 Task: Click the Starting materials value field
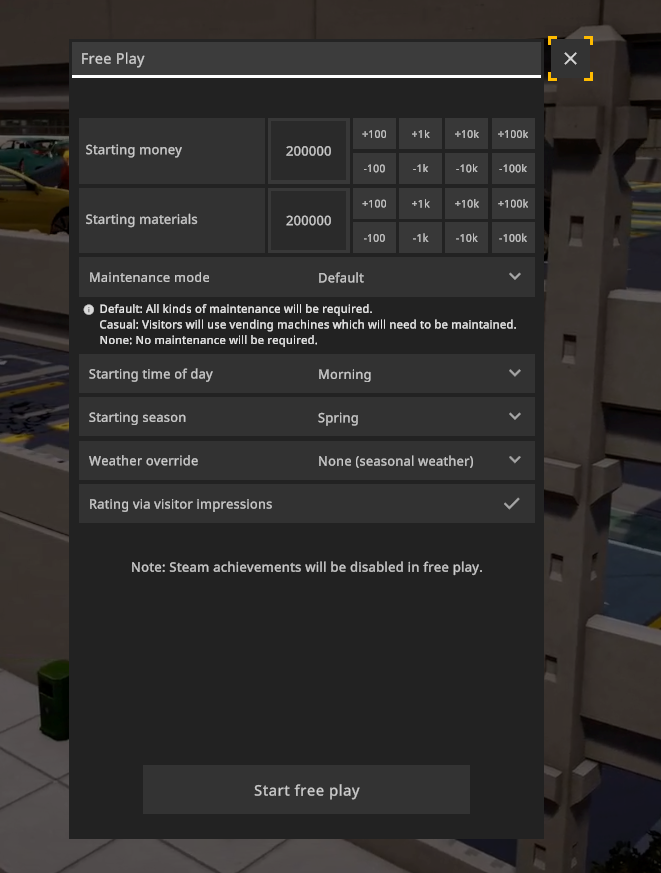point(308,221)
